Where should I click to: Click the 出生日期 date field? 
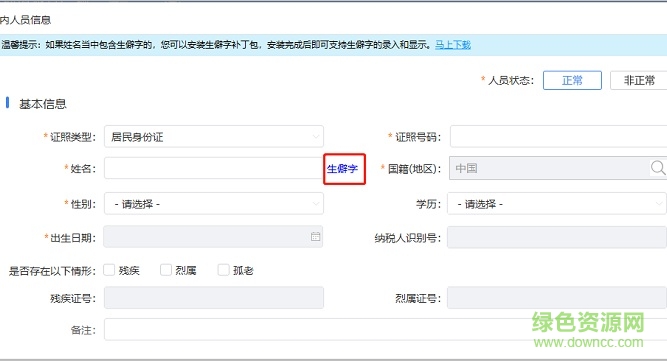click(x=213, y=237)
